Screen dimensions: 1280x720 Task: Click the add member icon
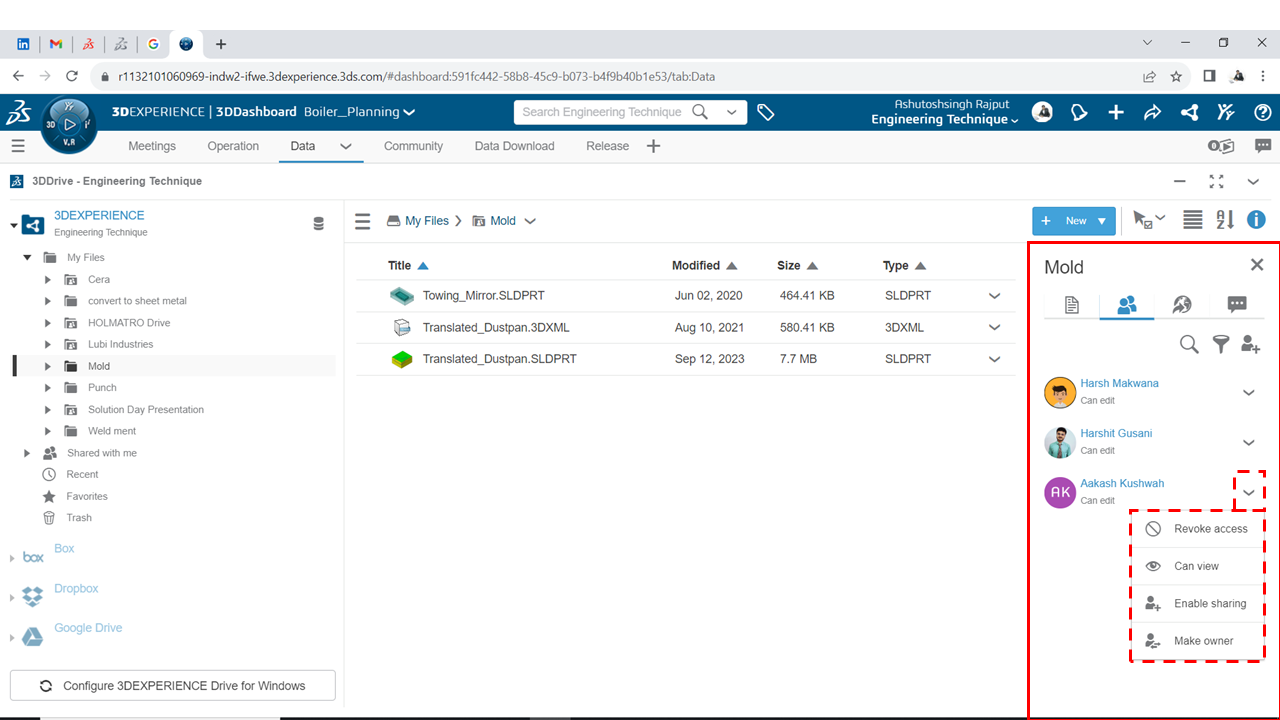[x=1251, y=344]
